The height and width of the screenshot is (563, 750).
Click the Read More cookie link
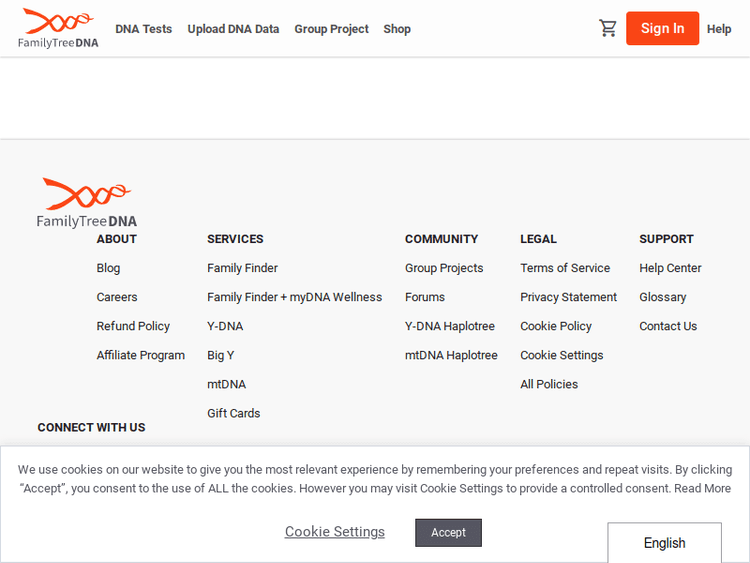(702, 488)
